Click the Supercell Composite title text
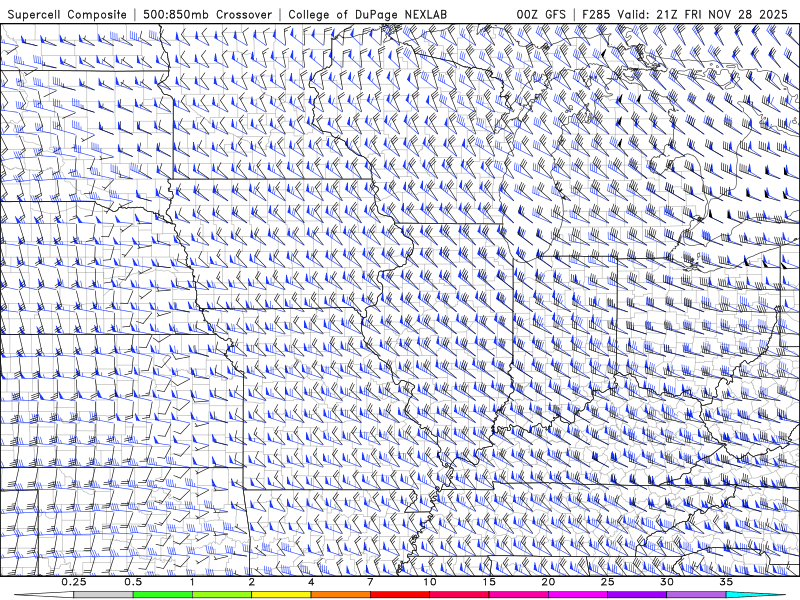 [x=67, y=14]
